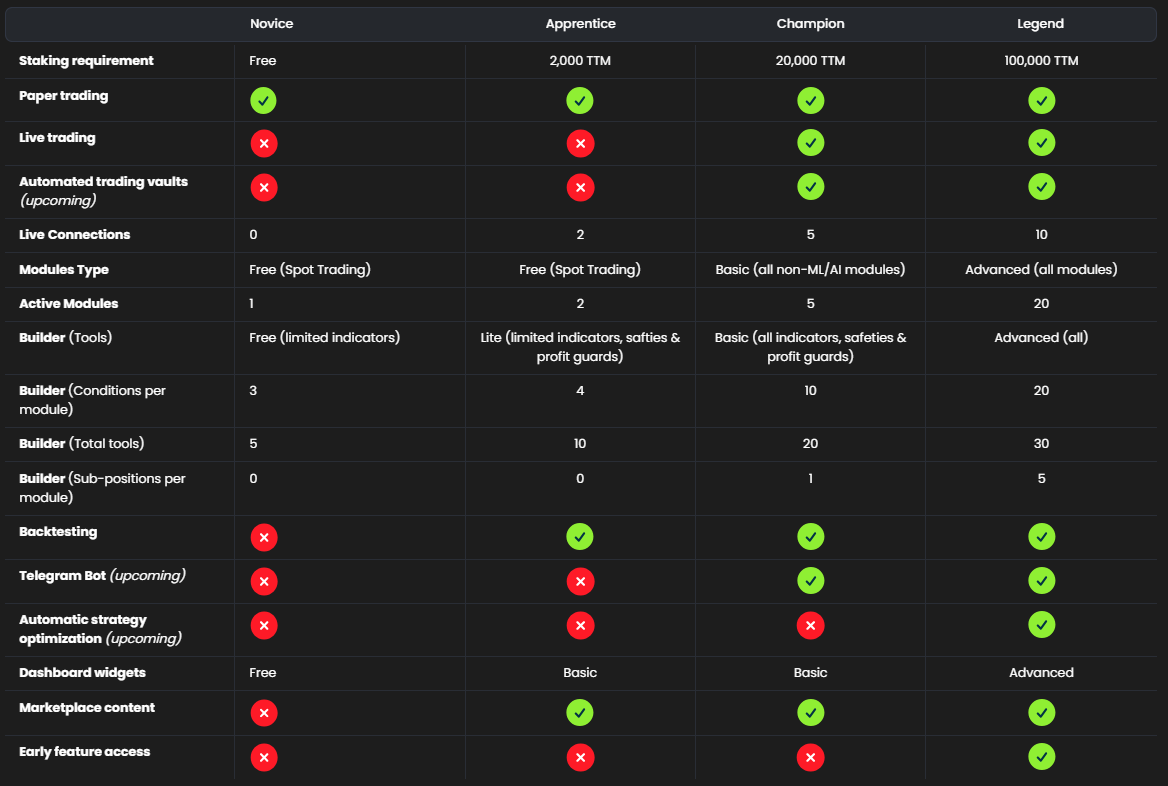This screenshot has width=1168, height=786.
Task: Click Legend's green check for Early feature access
Action: coord(1041,757)
